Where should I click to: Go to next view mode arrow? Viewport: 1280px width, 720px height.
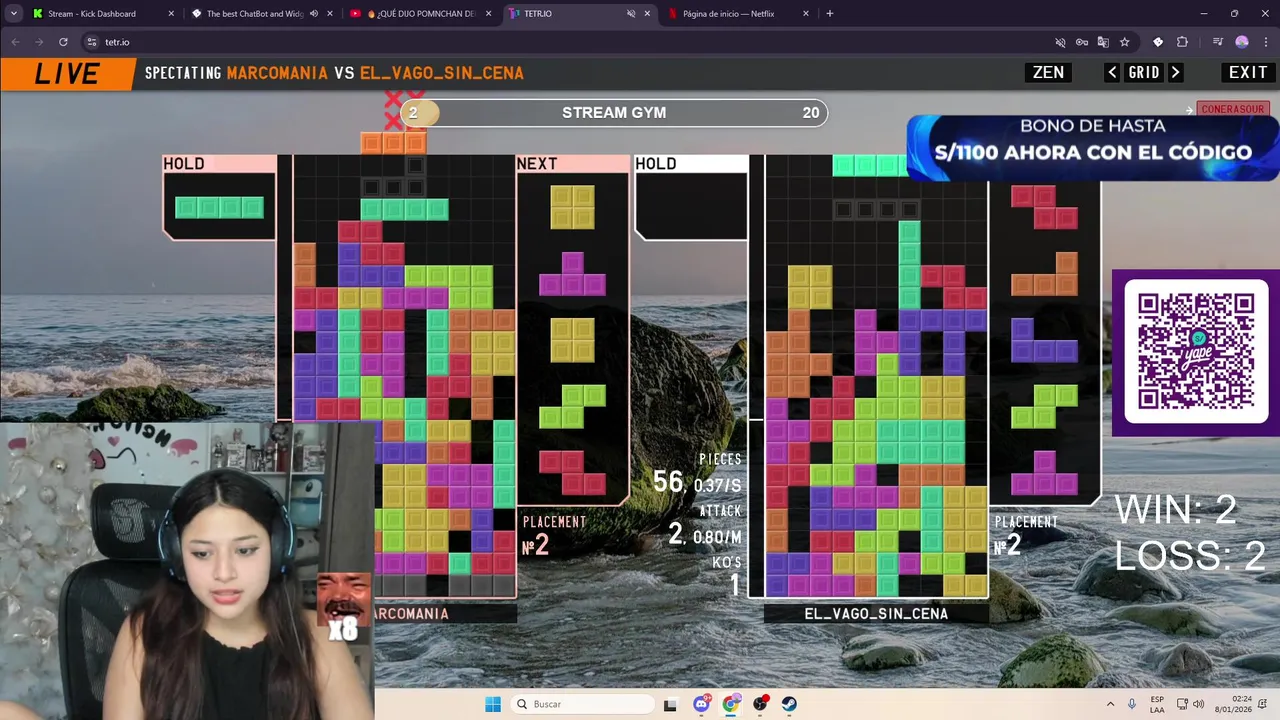(1175, 73)
